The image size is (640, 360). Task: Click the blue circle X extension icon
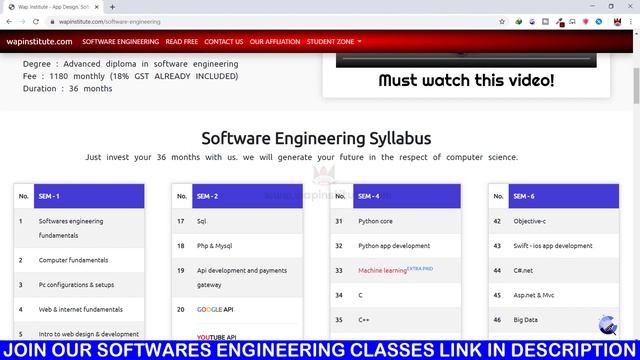point(599,22)
